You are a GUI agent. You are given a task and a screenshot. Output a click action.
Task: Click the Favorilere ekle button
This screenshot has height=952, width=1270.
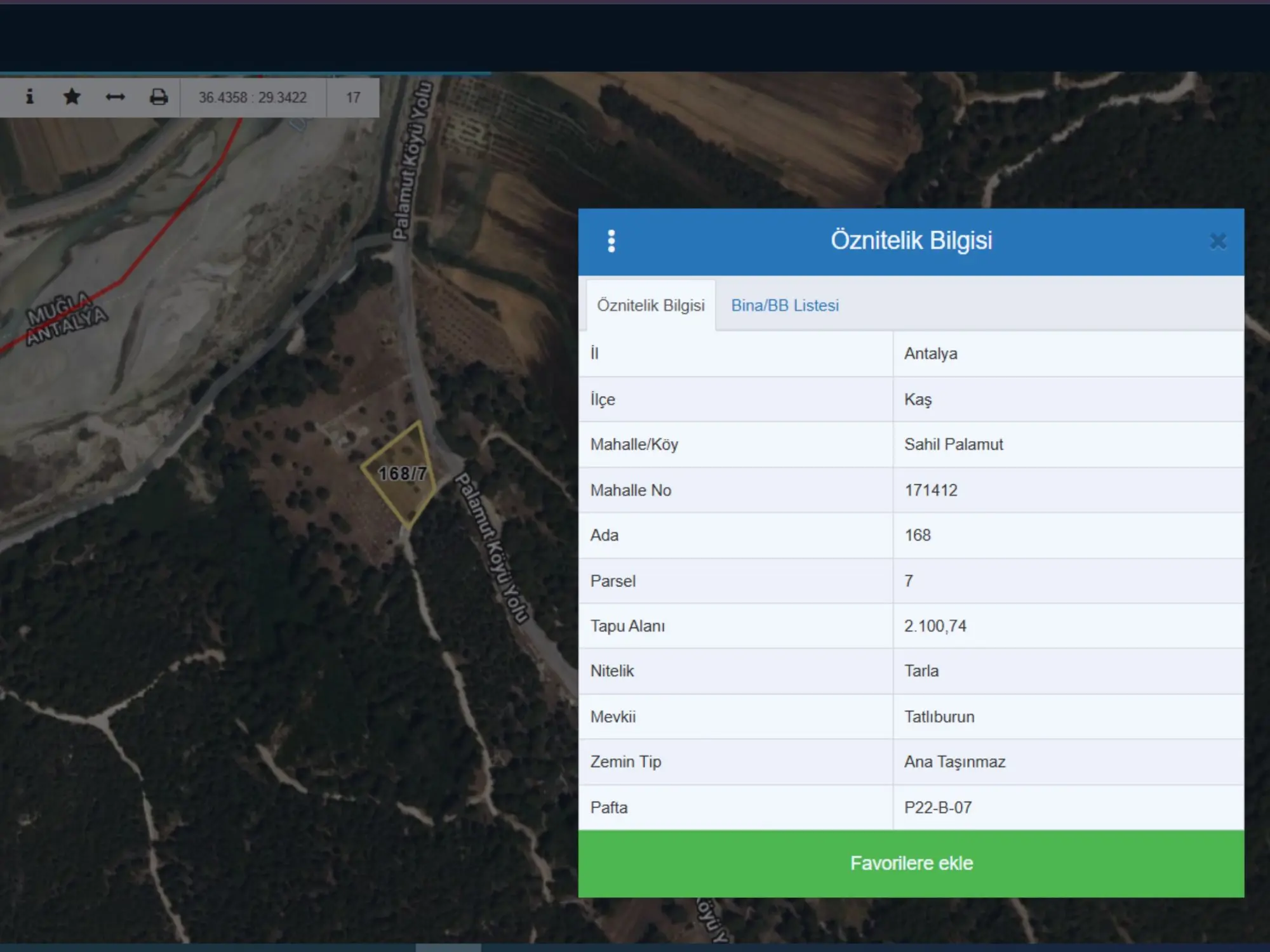point(911,863)
